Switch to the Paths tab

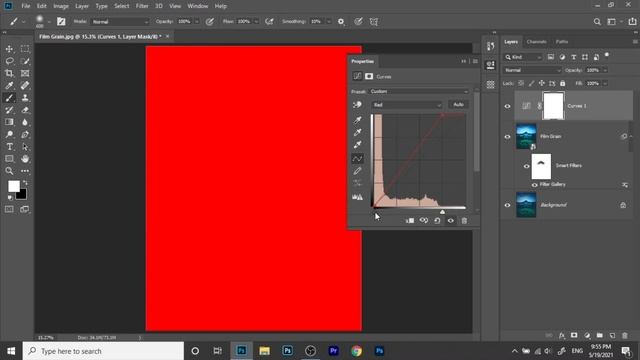(562, 42)
